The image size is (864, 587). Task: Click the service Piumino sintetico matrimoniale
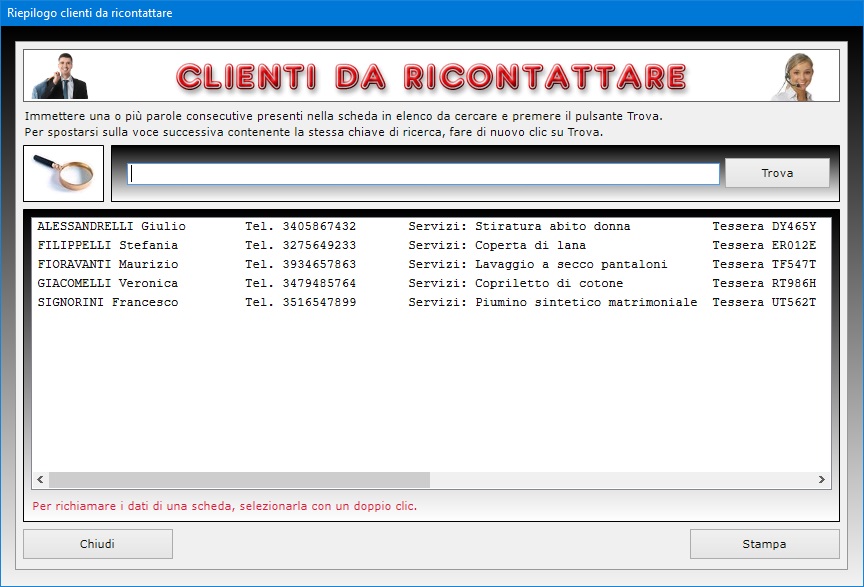point(586,302)
